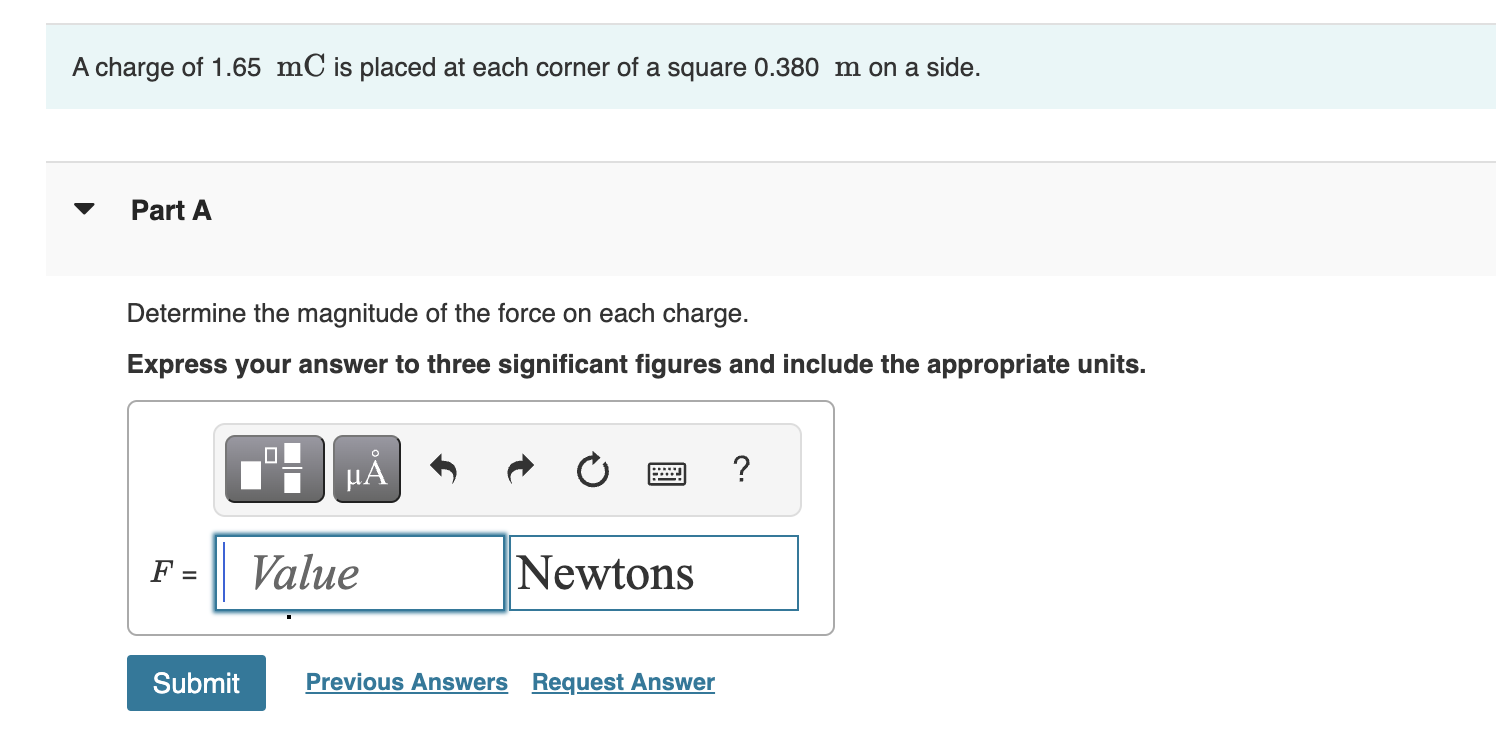Select the Newtons units box
The width and height of the screenshot is (1496, 756).
[653, 572]
